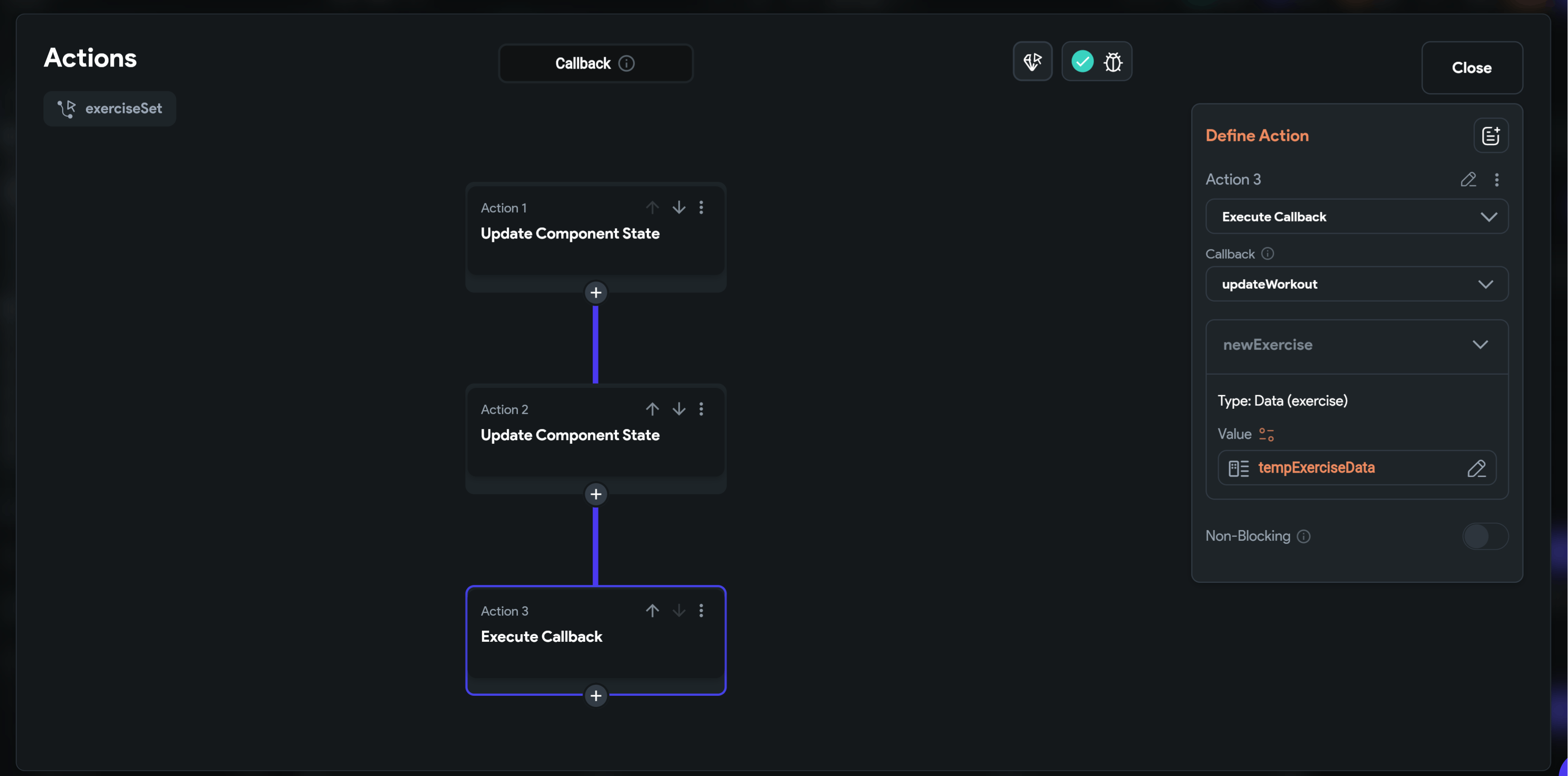
Task: Click Value variable settings icon
Action: click(1267, 435)
